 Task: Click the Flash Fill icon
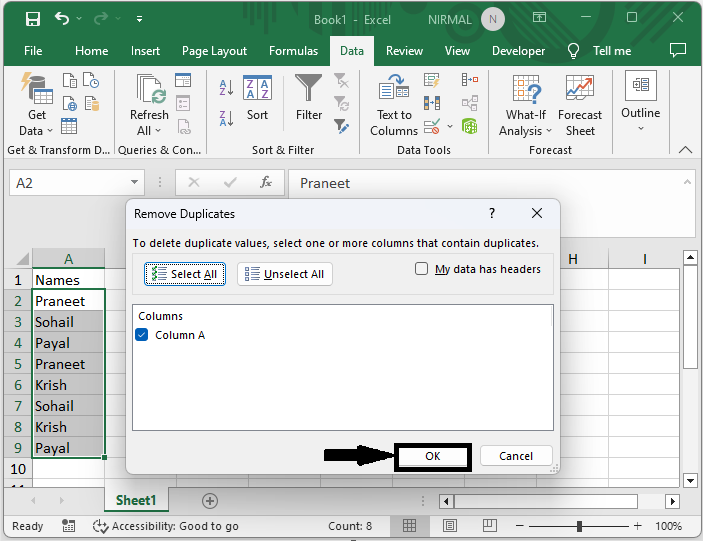(x=432, y=80)
